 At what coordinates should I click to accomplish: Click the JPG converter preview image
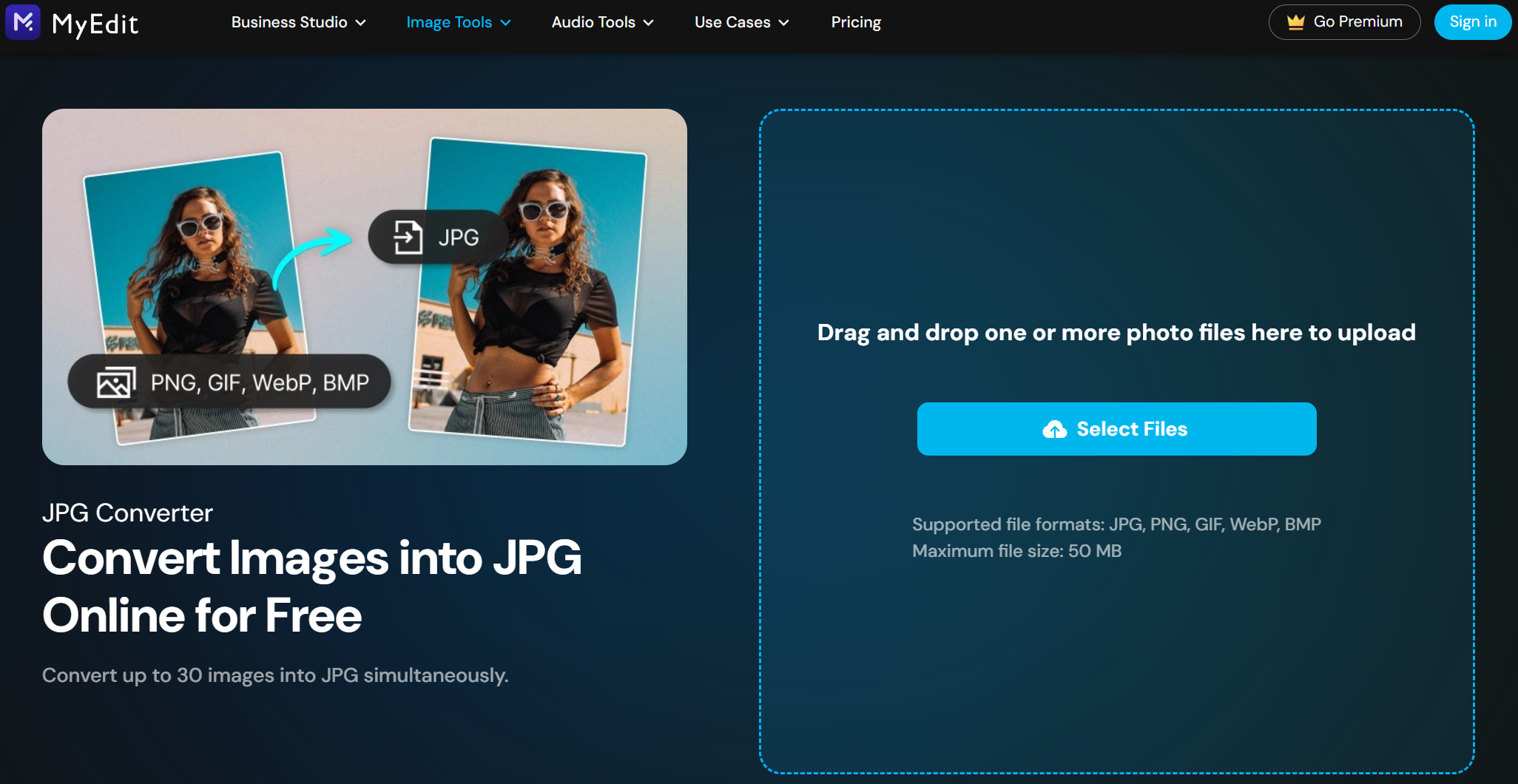pyautogui.click(x=365, y=287)
